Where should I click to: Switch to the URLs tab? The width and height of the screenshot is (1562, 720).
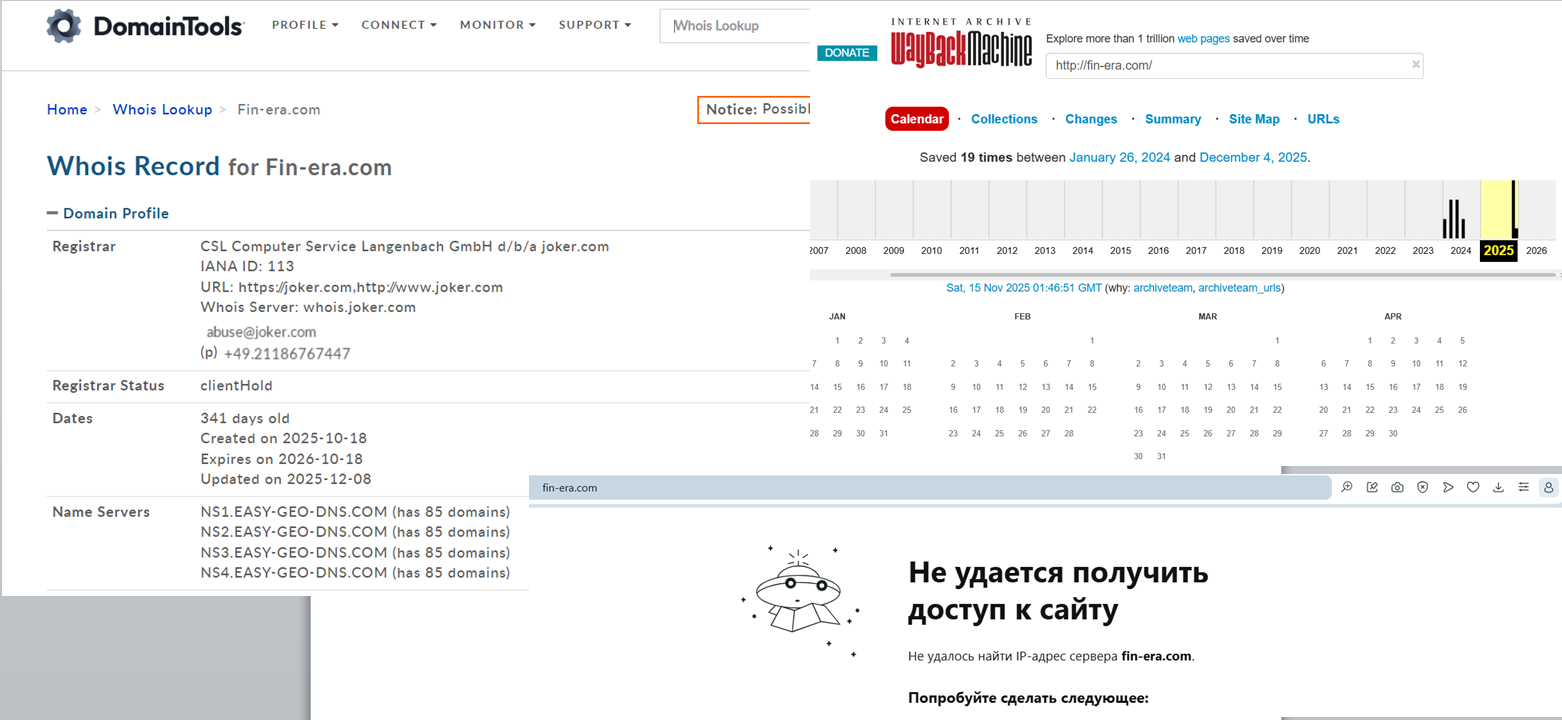[x=1323, y=119]
